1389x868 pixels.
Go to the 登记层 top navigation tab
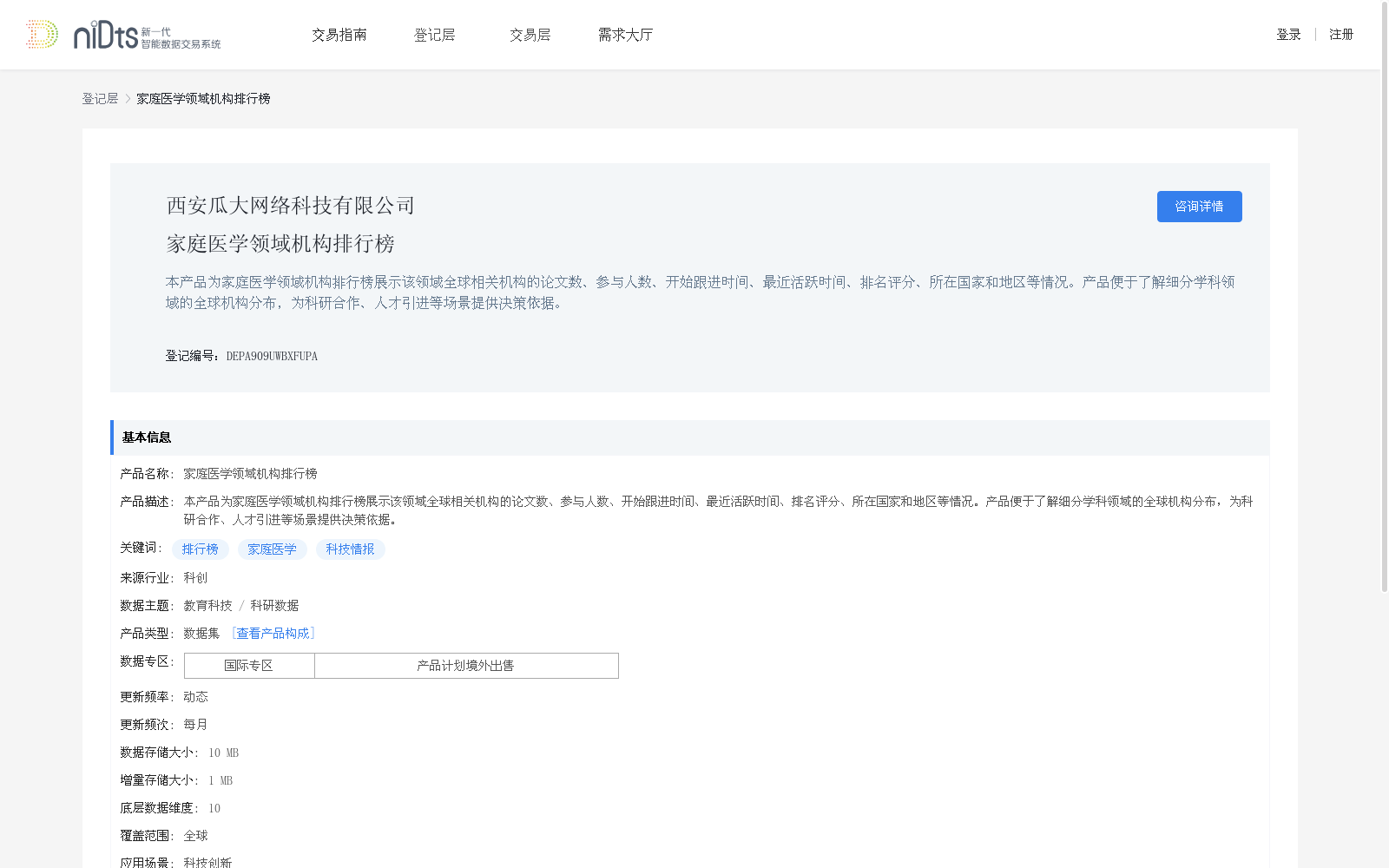[x=434, y=35]
